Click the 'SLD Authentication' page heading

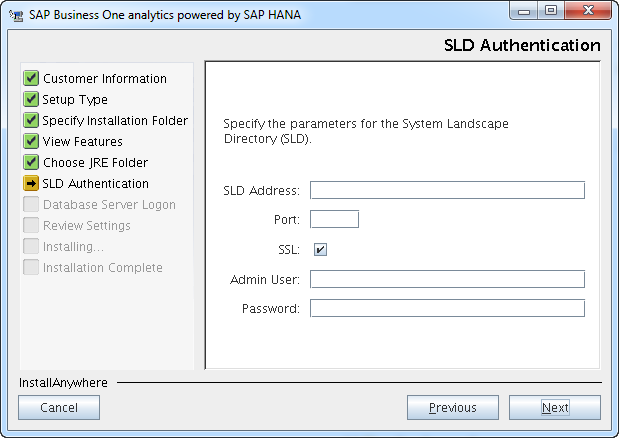(x=522, y=45)
